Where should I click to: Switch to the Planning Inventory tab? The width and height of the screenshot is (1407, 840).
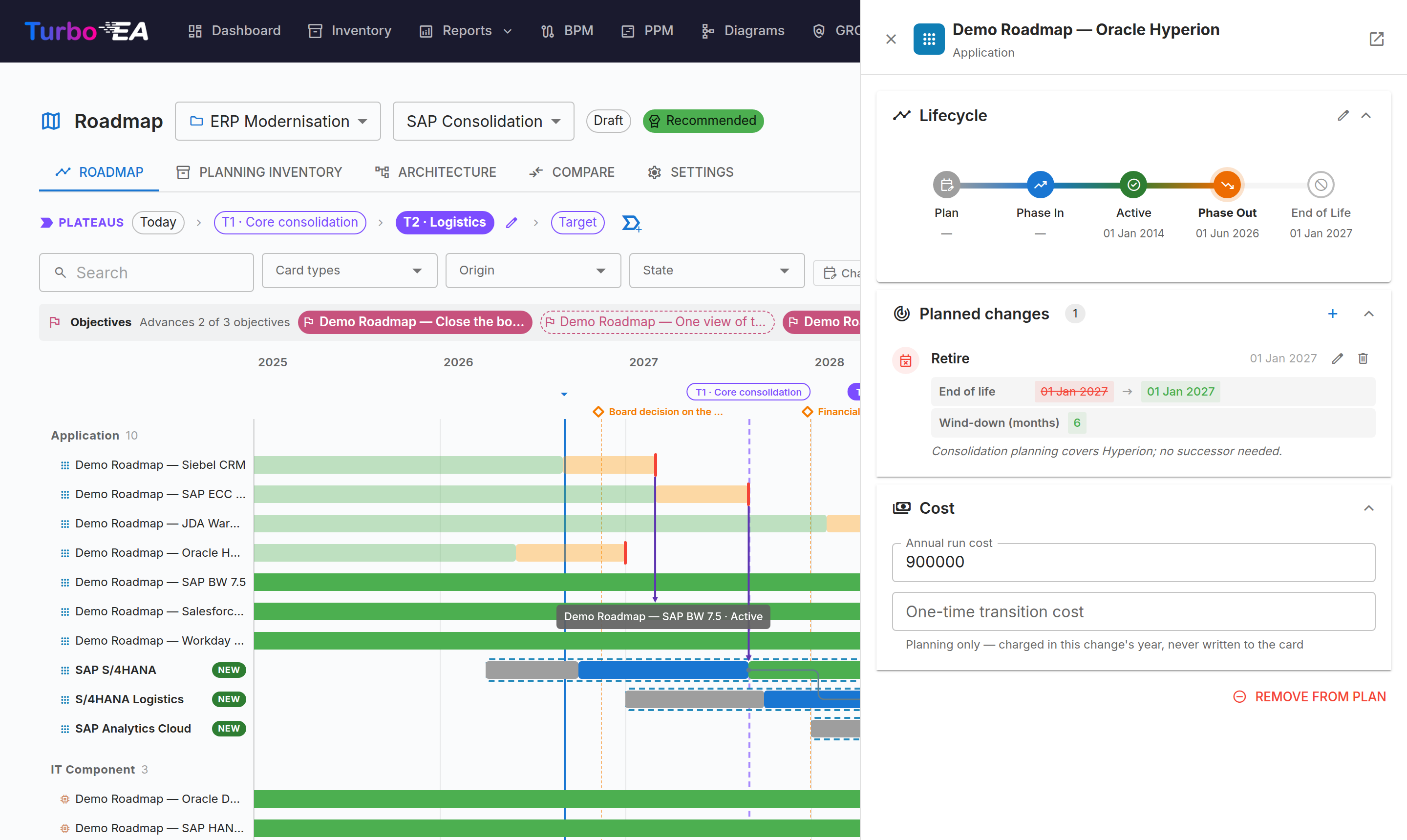pyautogui.click(x=259, y=172)
